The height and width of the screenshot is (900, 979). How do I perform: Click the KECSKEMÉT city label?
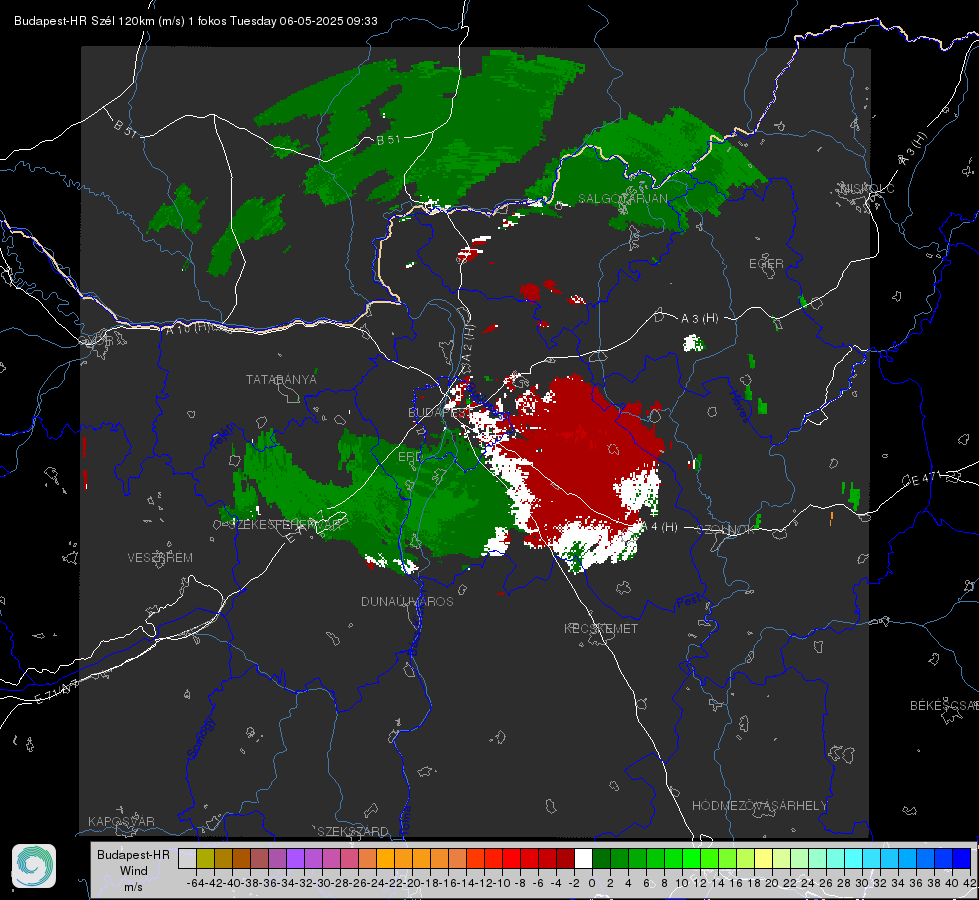(601, 628)
